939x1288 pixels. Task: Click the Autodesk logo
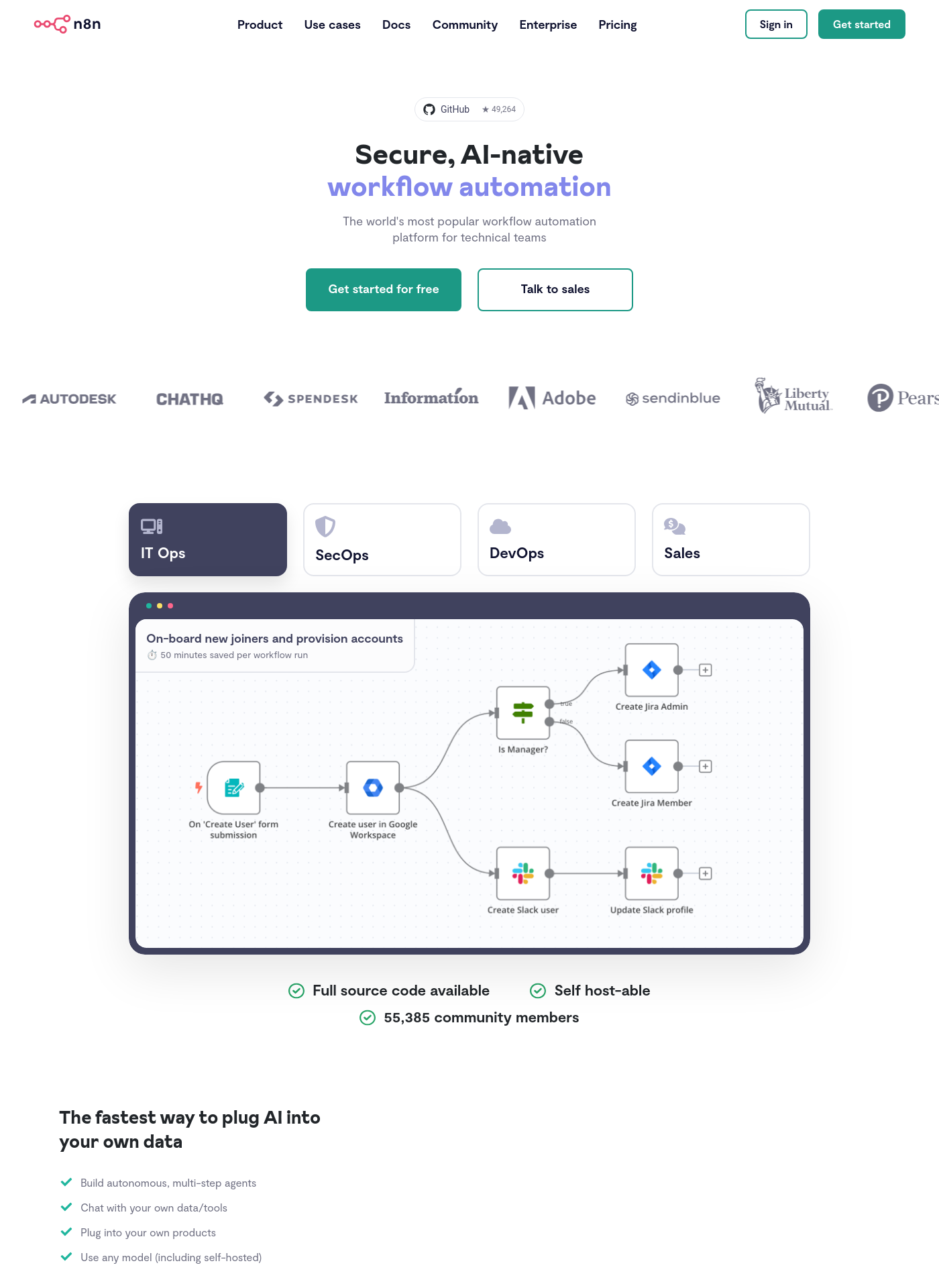click(x=69, y=398)
